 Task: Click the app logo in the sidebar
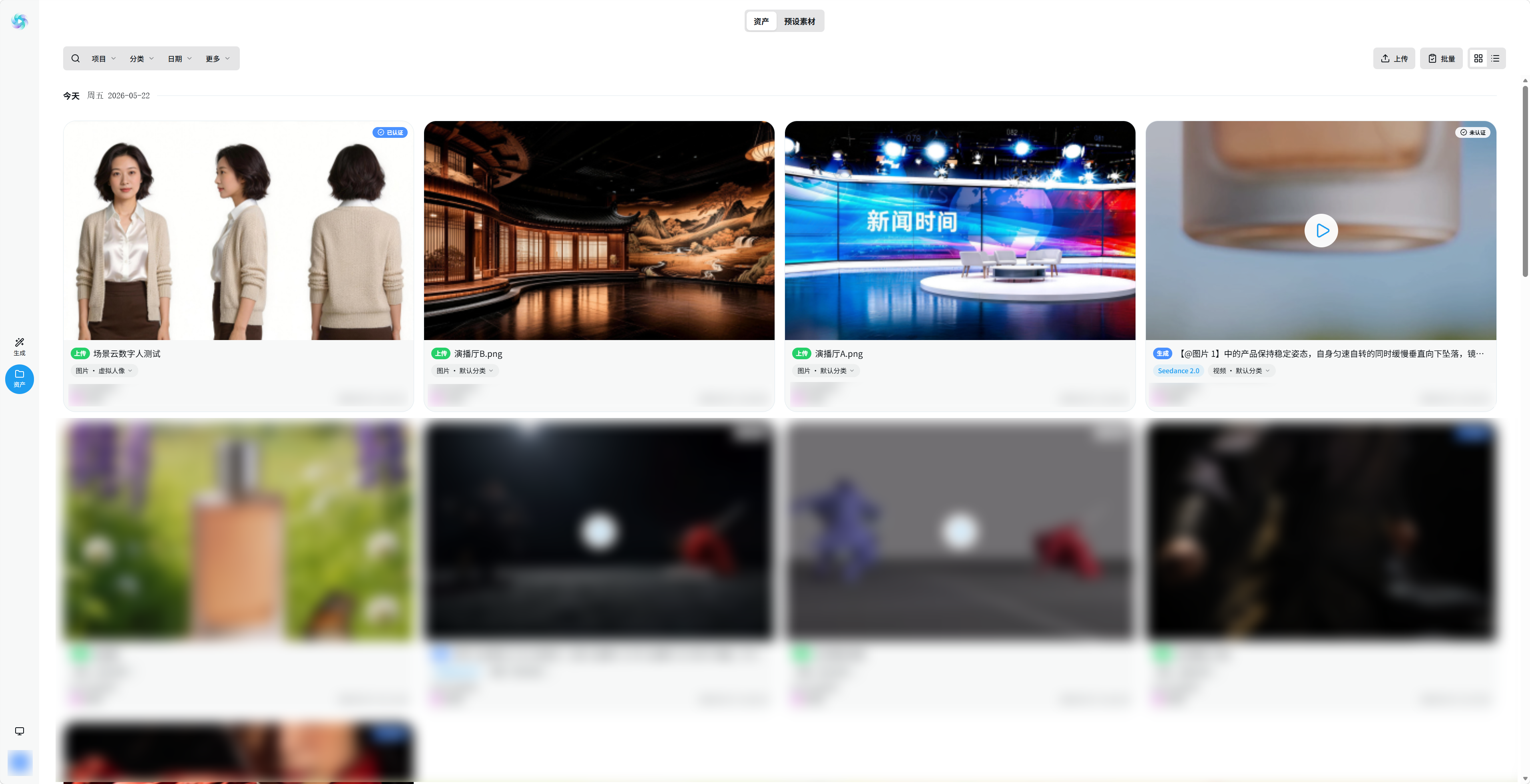pos(19,22)
